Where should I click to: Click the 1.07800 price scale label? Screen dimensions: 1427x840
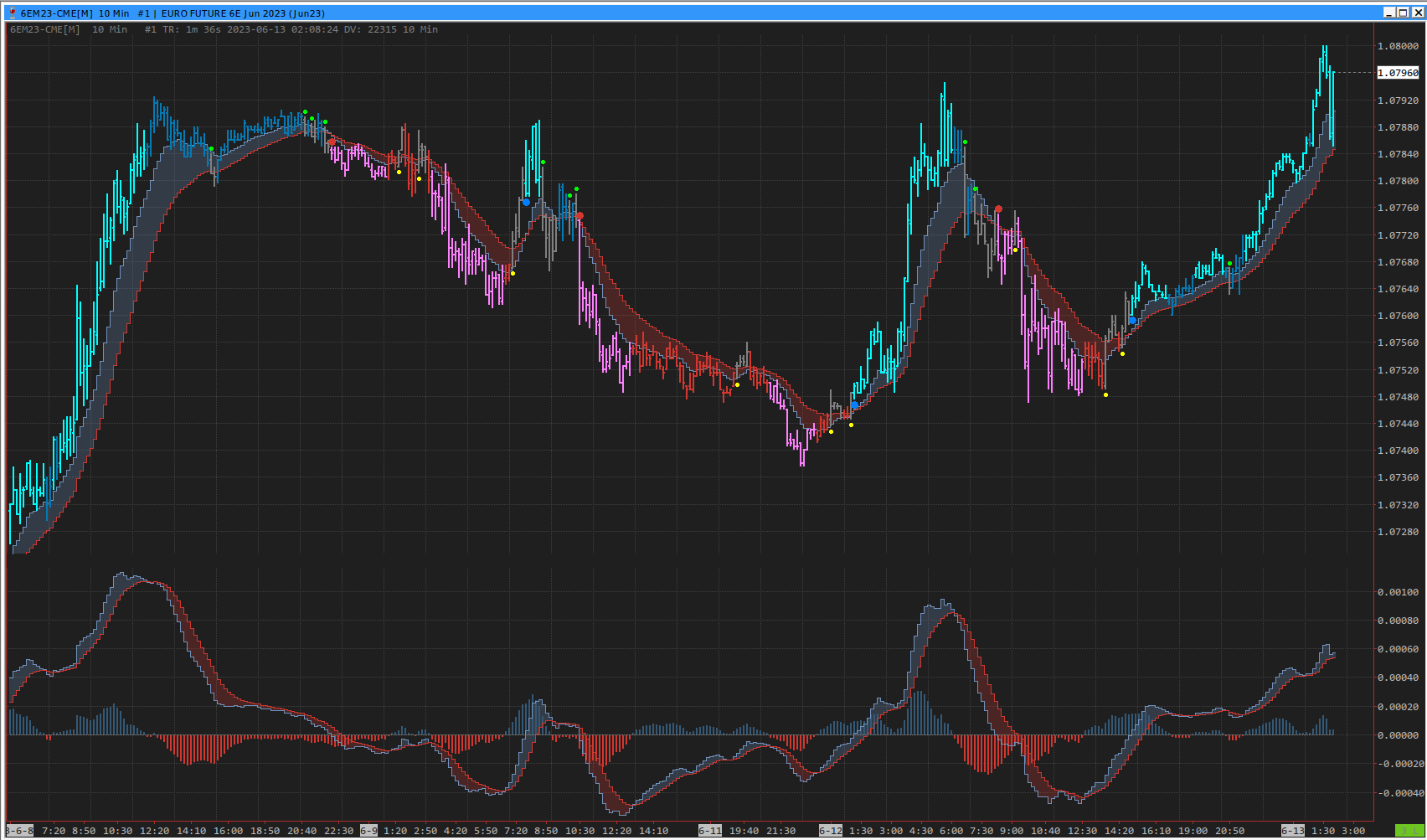point(1399,181)
